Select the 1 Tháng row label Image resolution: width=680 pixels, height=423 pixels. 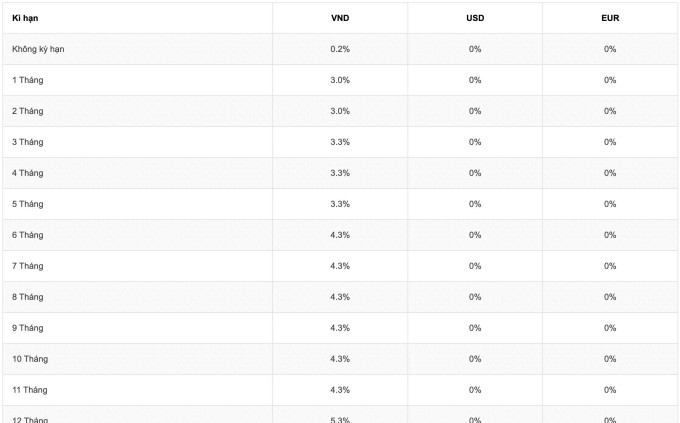[x=28, y=80]
